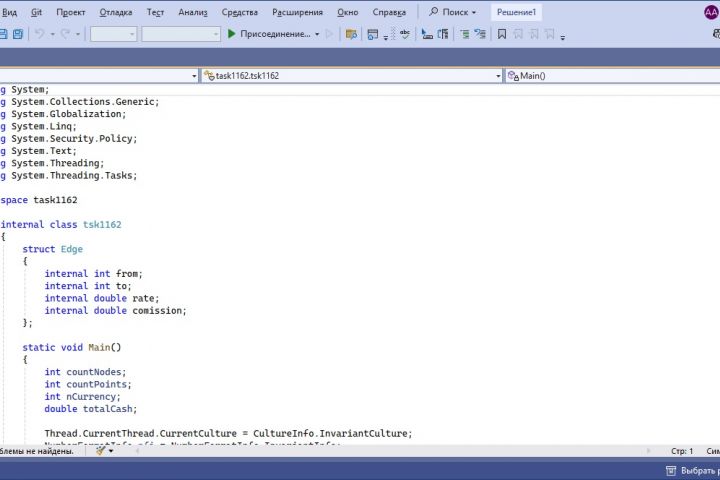Image resolution: width=720 pixels, height=480 pixels.
Task: Click the Стр: 1 line indicator
Action: click(x=682, y=451)
